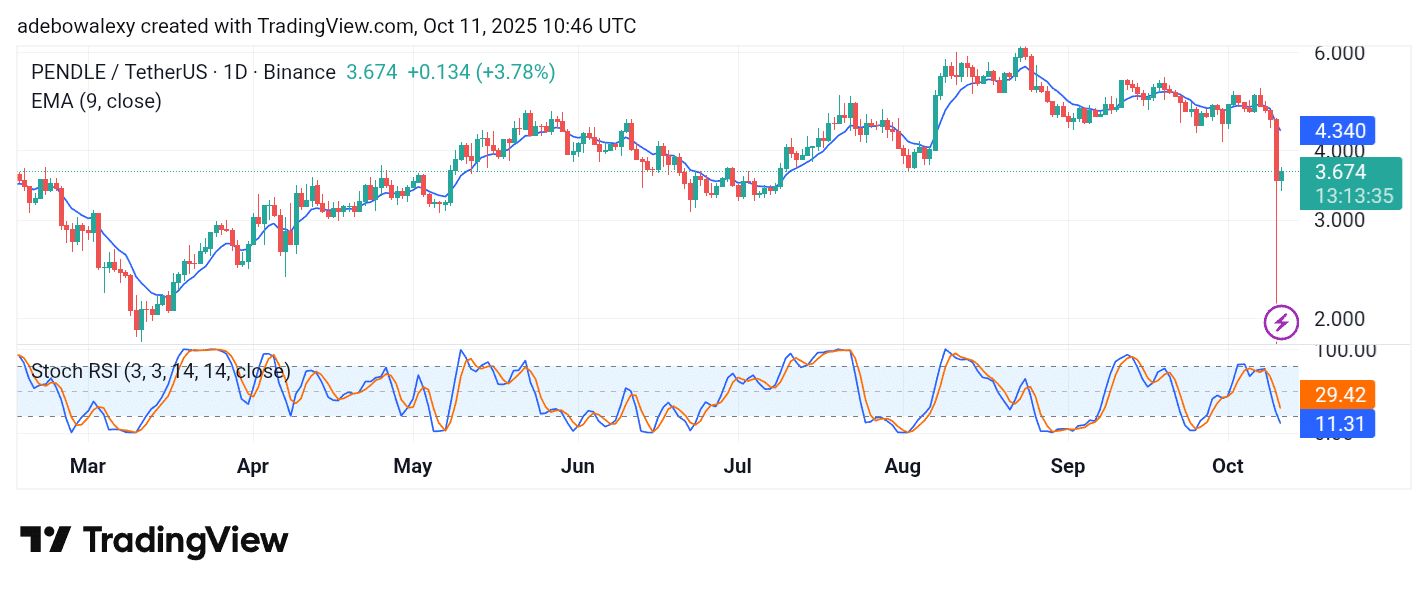This screenshot has width=1428, height=591.
Task: Click the 100.00 Stoch RSI scale label
Action: tap(1345, 350)
